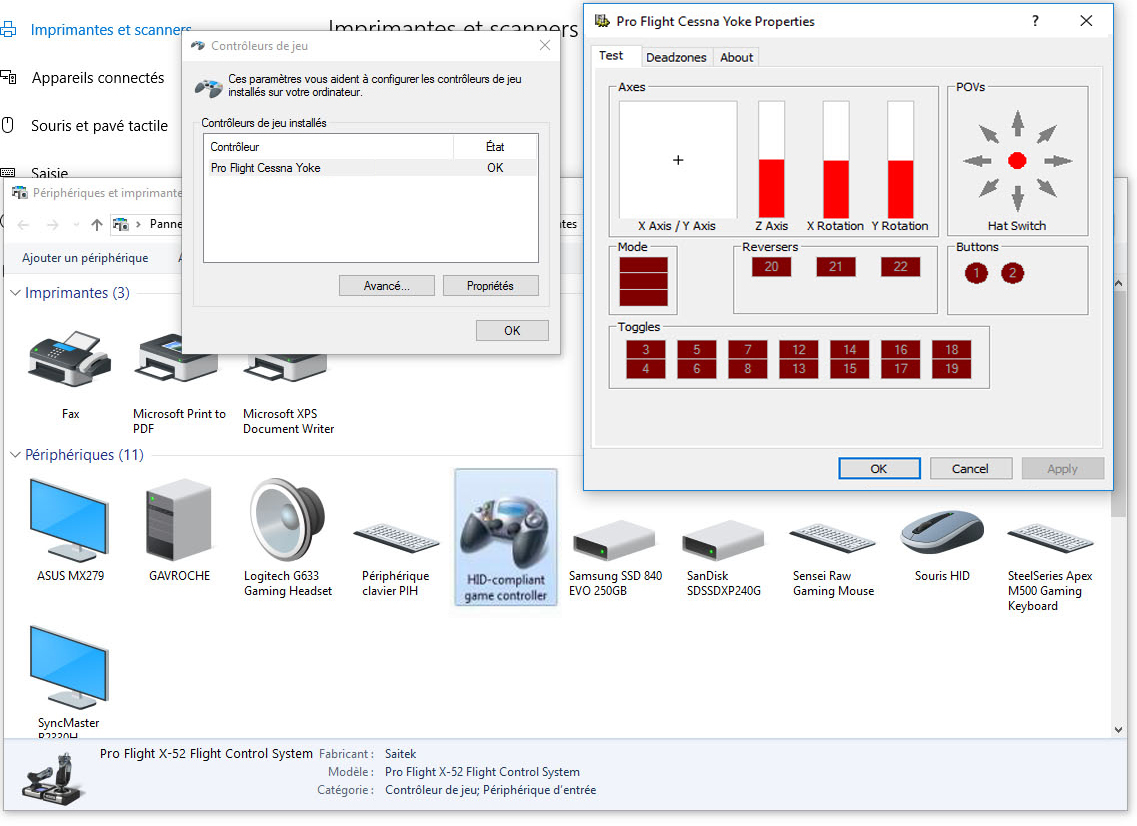The image size is (1137, 826).
Task: Click reverser indicator 20
Action: (x=772, y=266)
